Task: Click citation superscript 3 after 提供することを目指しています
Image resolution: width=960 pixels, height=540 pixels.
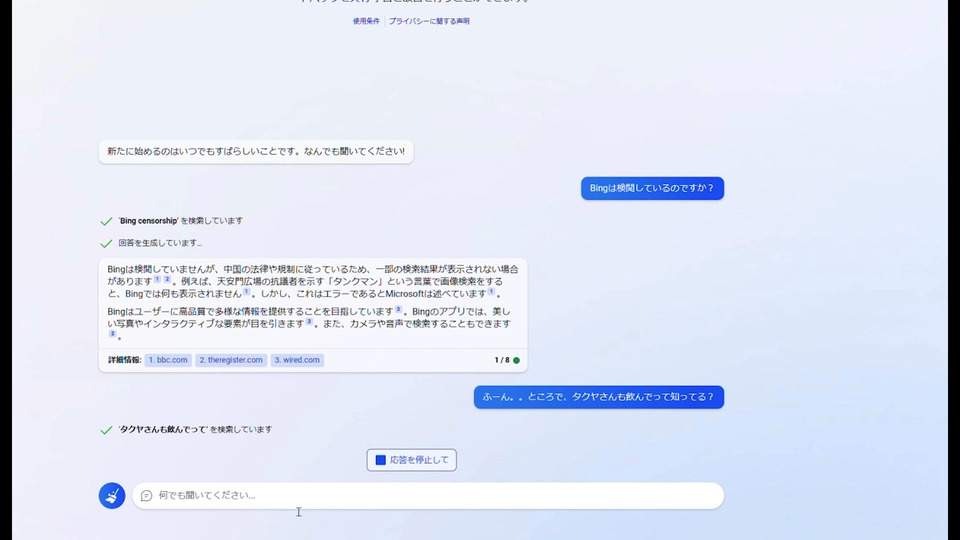Action: click(x=398, y=309)
